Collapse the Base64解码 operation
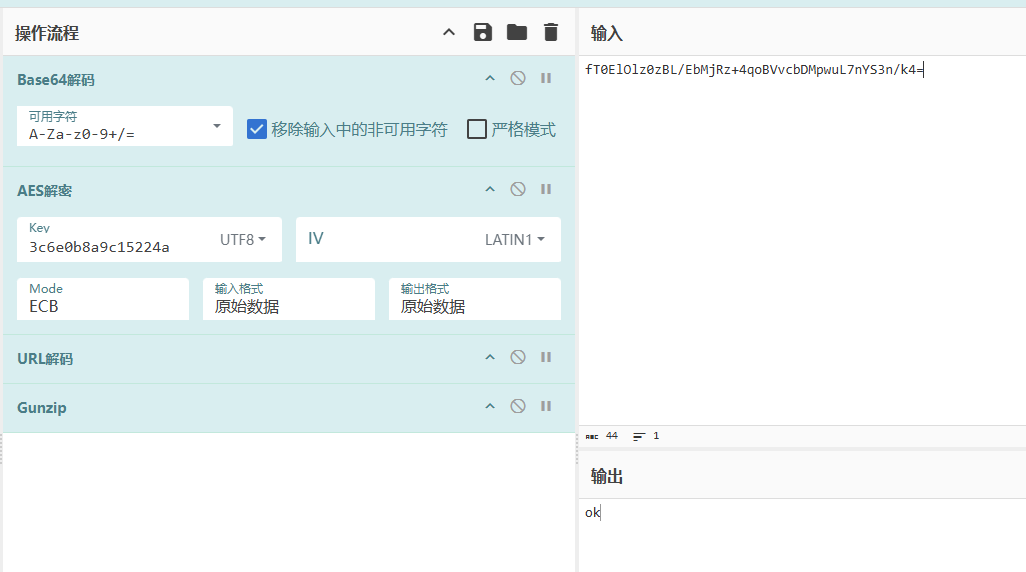Viewport: 1026px width, 572px height. coord(490,79)
